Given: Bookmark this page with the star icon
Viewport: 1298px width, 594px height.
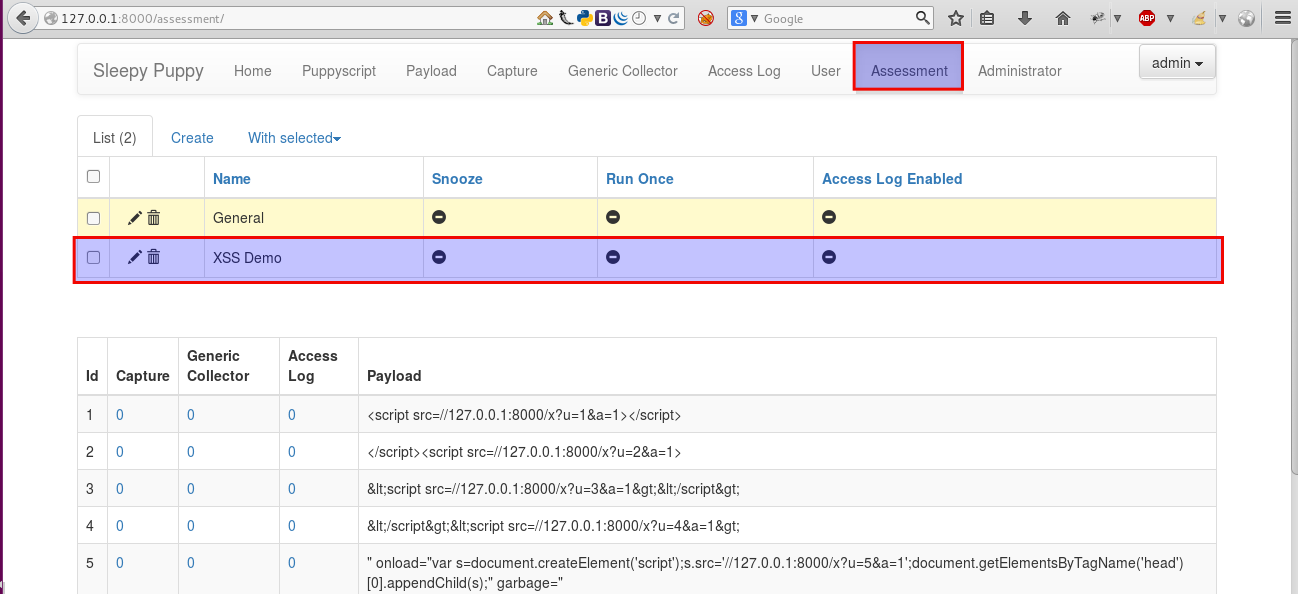Looking at the screenshot, I should pyautogui.click(x=956, y=18).
